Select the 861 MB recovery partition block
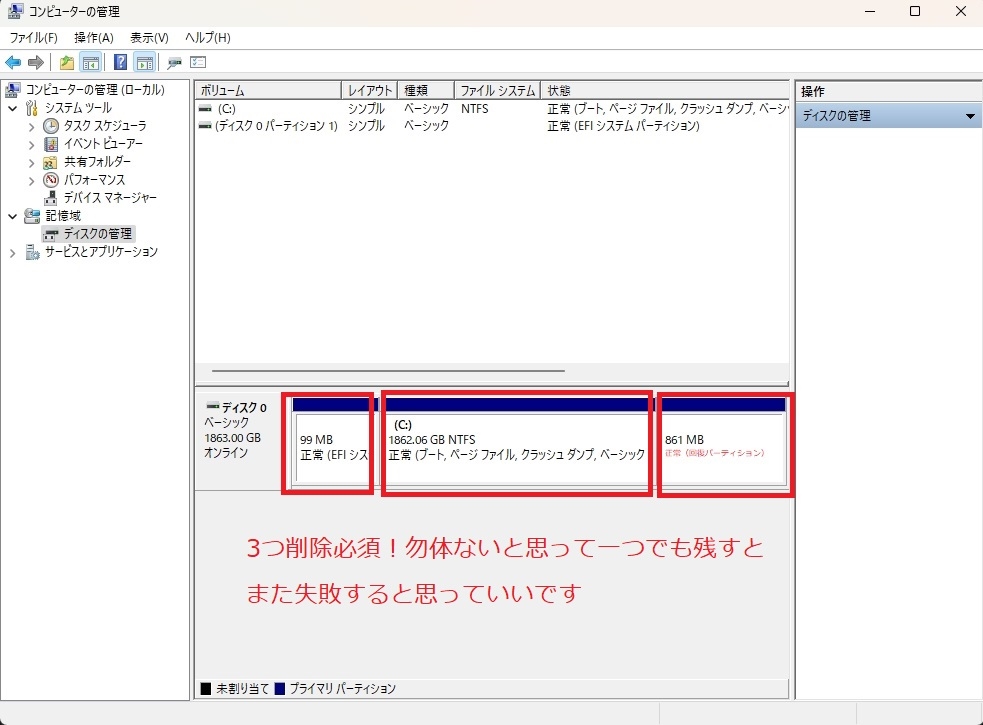Viewport: 983px width, 725px height. (723, 442)
